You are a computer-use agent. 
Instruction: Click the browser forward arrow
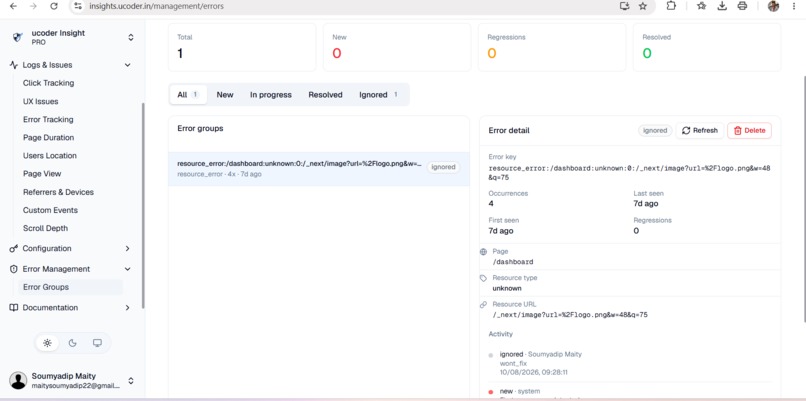pos(33,6)
